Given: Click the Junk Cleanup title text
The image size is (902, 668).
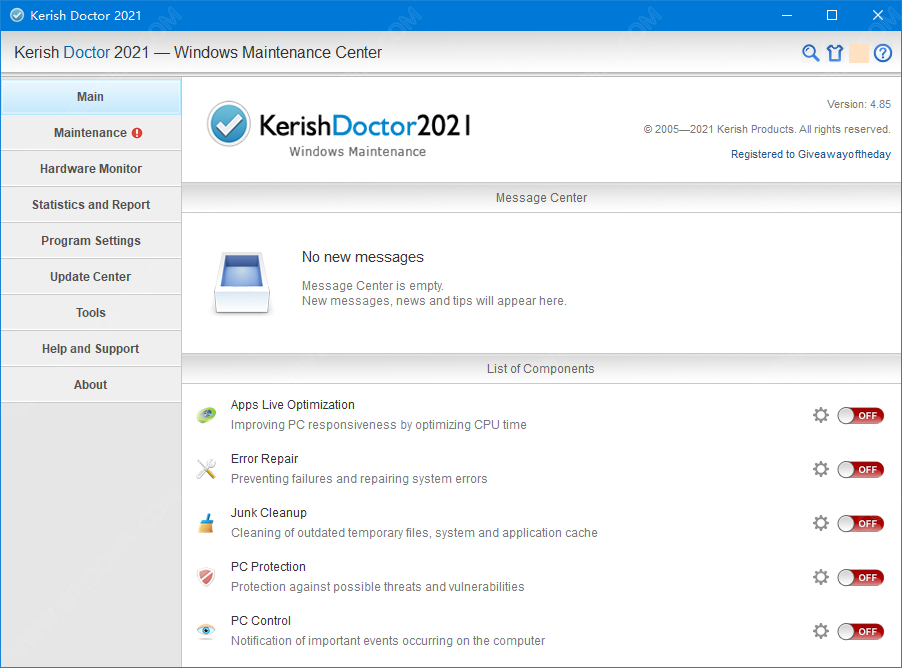Looking at the screenshot, I should [x=269, y=513].
